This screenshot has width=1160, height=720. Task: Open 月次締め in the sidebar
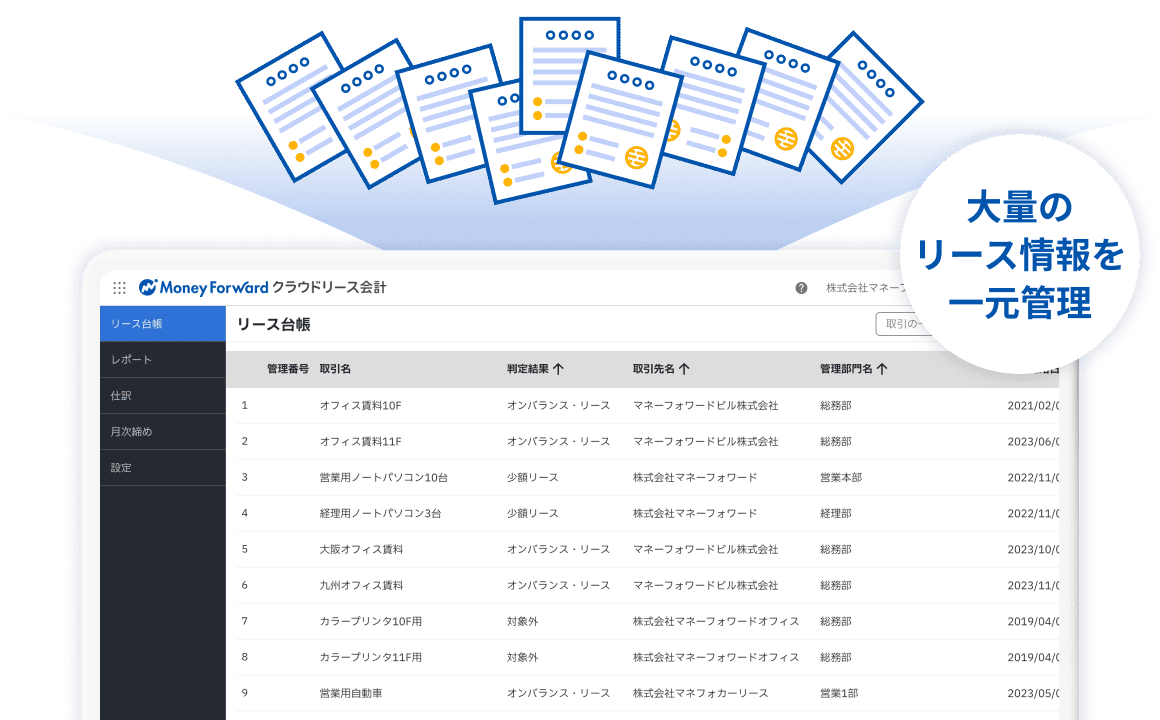coord(163,431)
